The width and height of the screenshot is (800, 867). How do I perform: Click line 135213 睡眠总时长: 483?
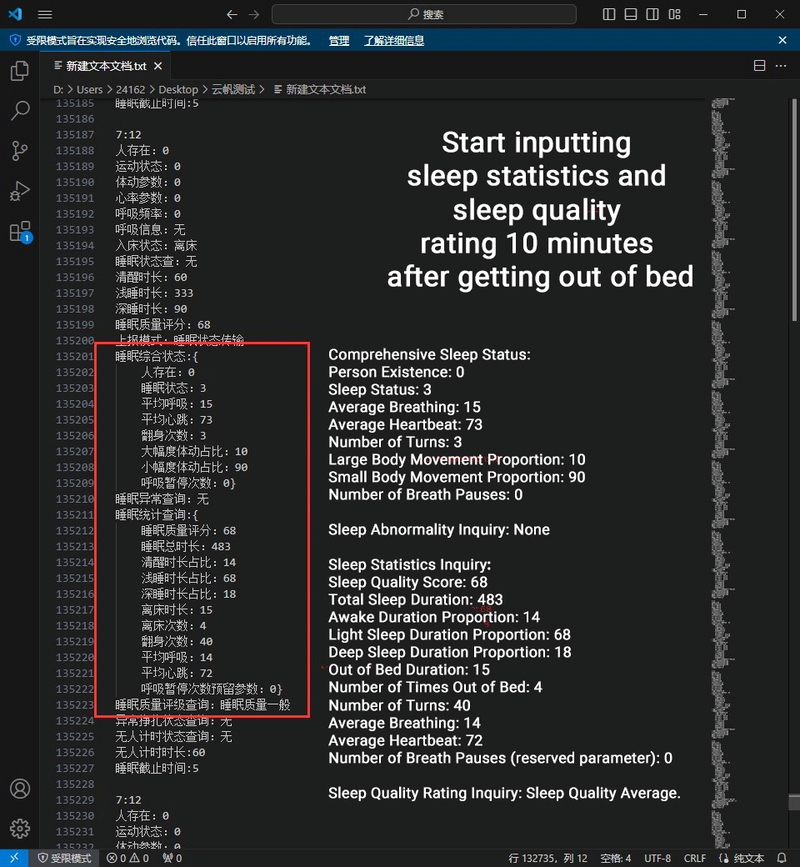186,546
